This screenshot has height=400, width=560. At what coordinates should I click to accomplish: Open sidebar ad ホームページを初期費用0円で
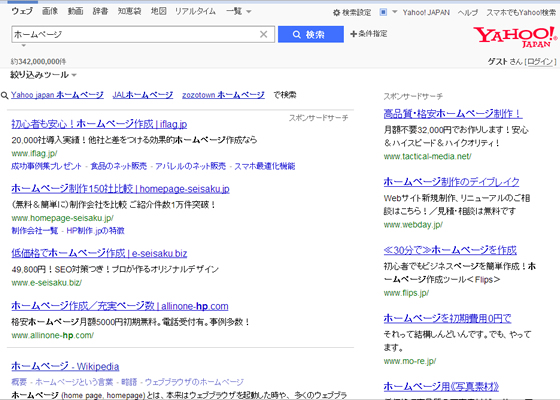pyautogui.click(x=448, y=318)
